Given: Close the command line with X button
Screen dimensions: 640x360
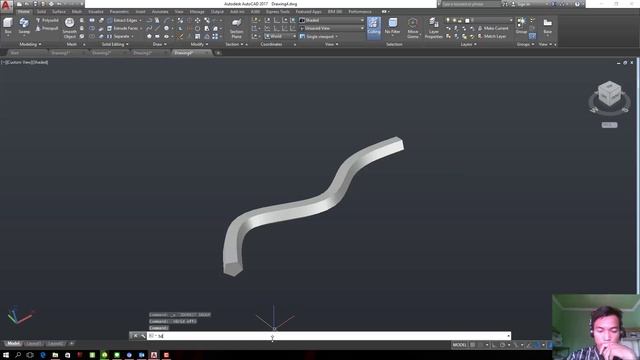Looking at the screenshot, I should (x=136, y=336).
